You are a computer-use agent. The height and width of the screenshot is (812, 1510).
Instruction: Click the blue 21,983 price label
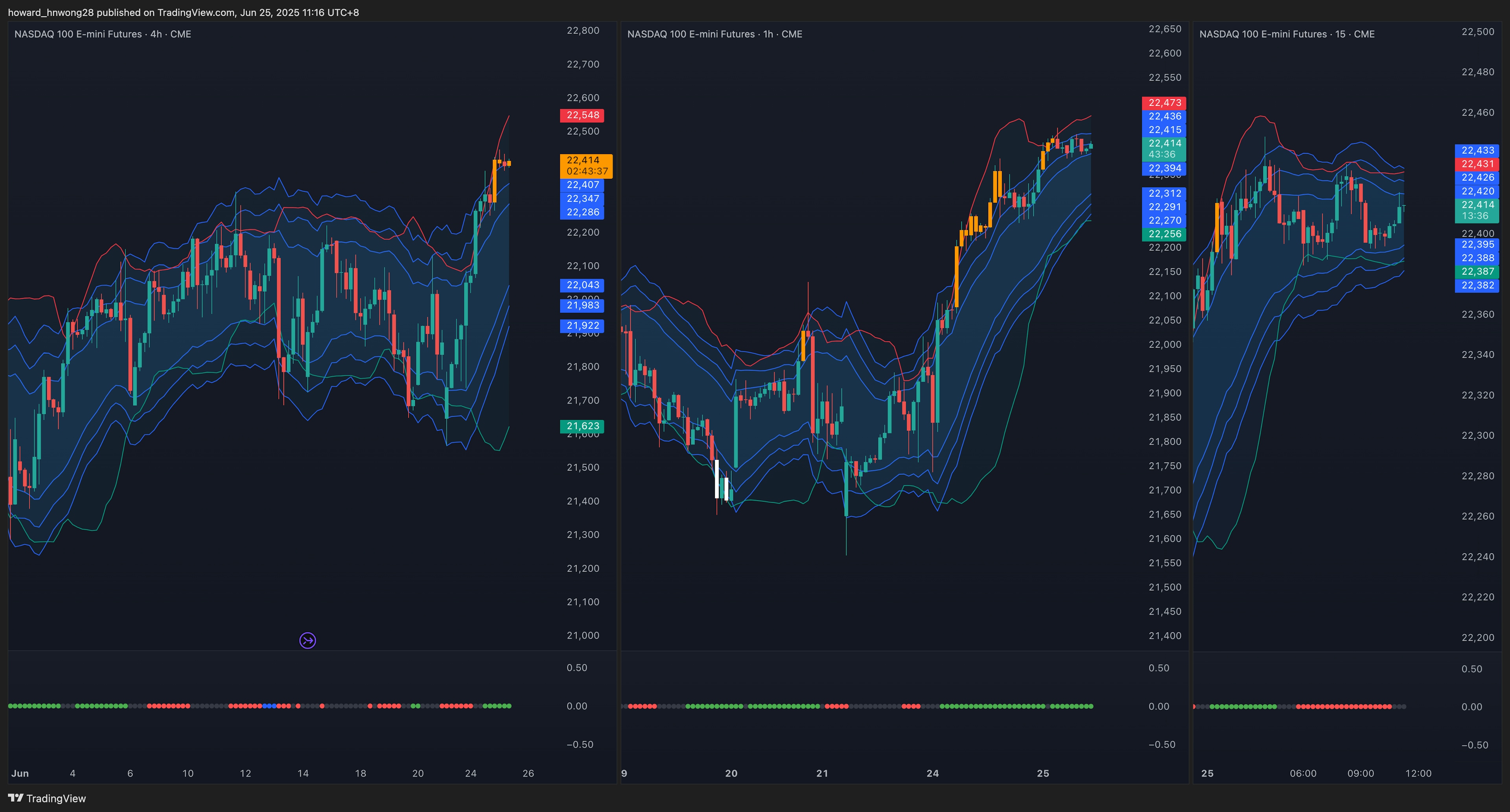point(582,305)
